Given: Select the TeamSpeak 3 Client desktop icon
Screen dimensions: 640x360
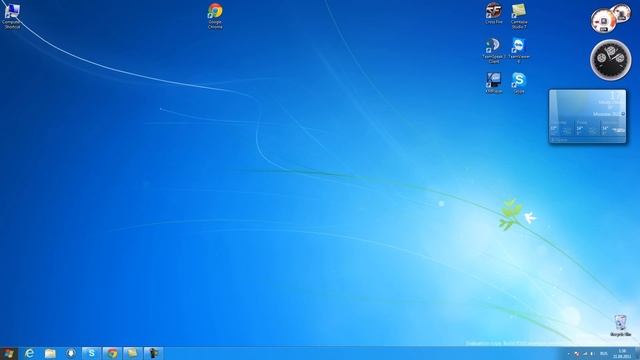Looking at the screenshot, I should coord(493,51).
